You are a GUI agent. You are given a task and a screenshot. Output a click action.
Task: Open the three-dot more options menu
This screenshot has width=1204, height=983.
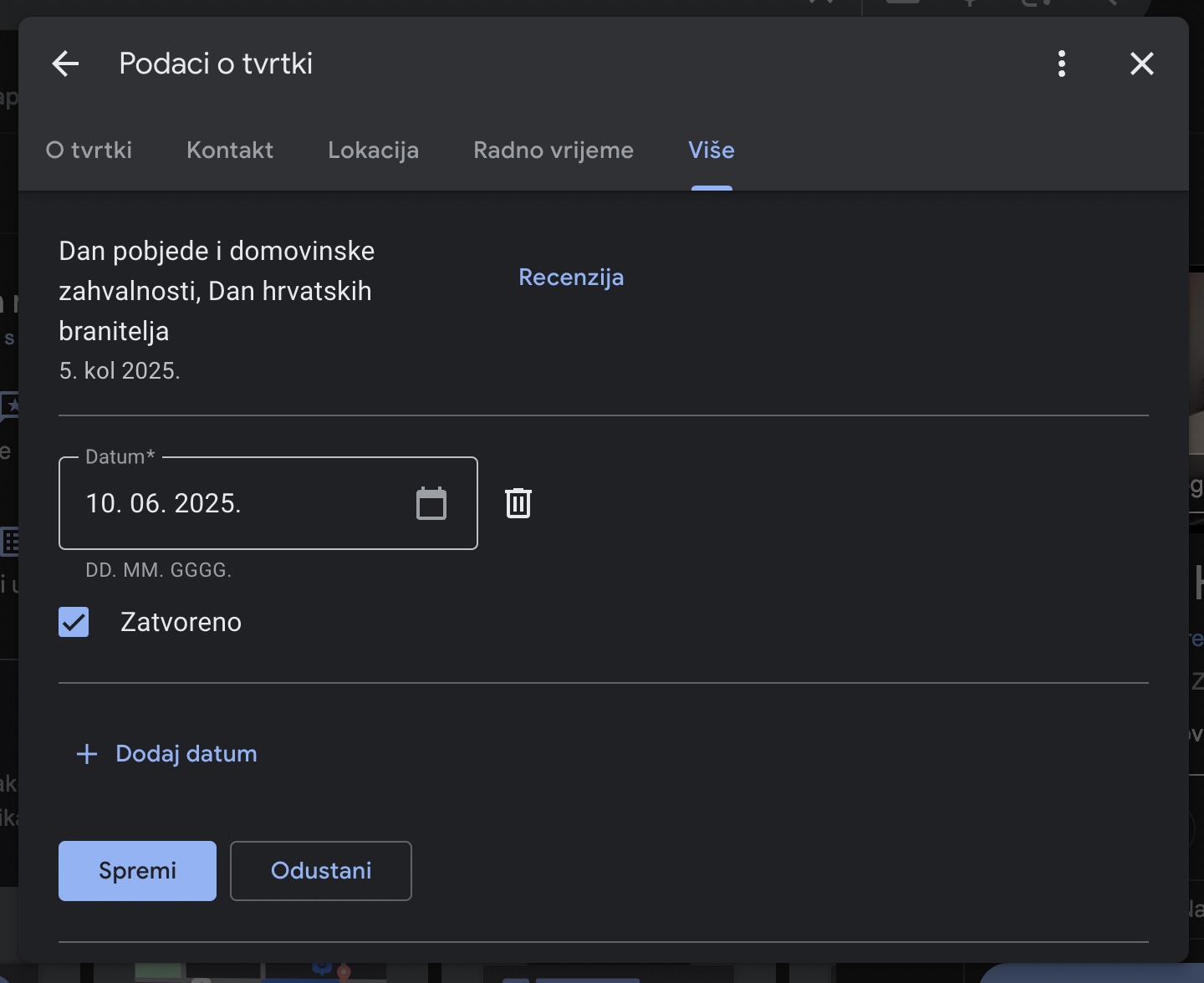(1062, 64)
